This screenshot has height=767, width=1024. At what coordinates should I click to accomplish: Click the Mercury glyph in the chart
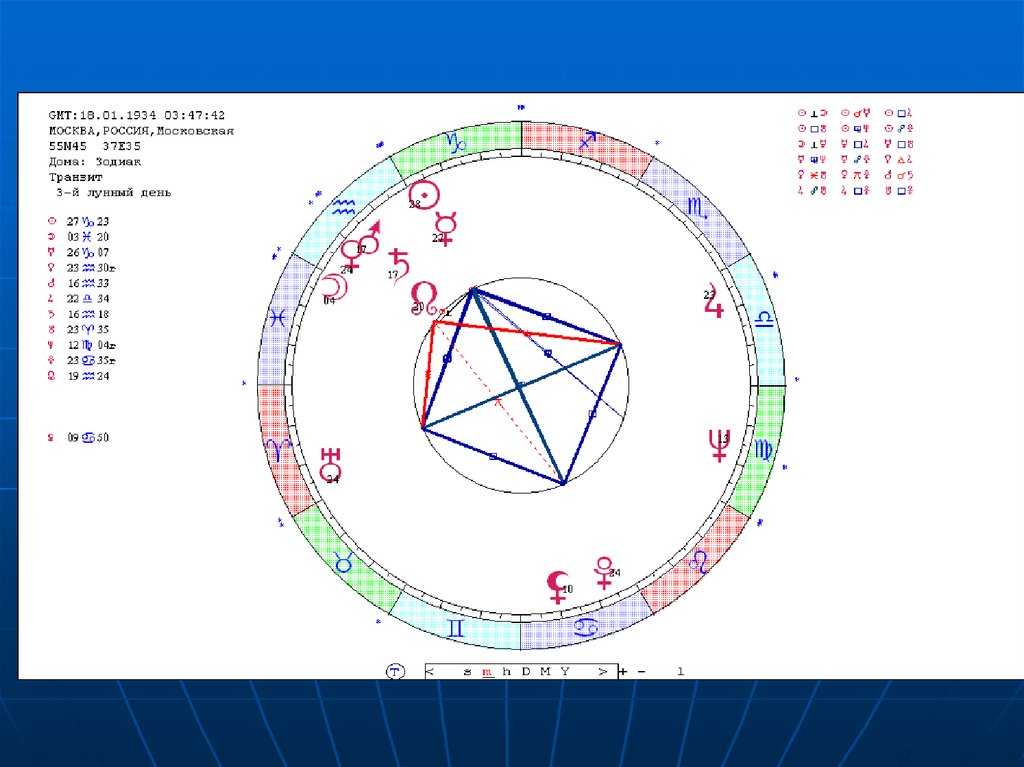(446, 228)
